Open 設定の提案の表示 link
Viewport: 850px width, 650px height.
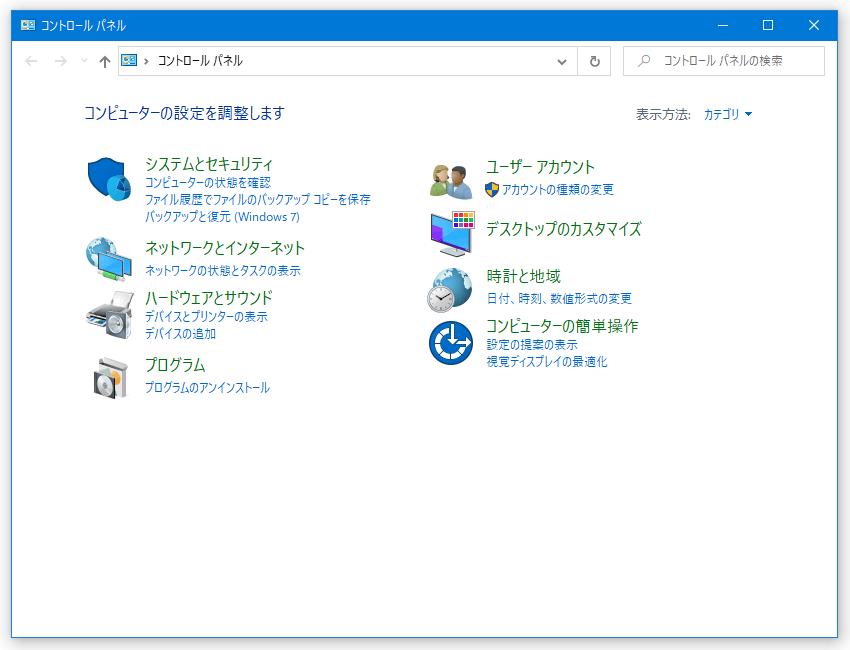click(532, 345)
